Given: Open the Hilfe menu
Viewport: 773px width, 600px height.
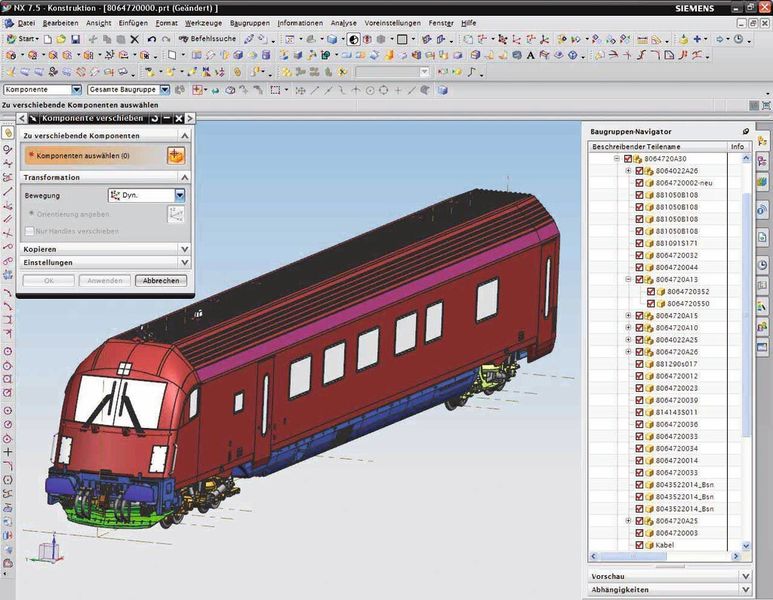Looking at the screenshot, I should (468, 23).
